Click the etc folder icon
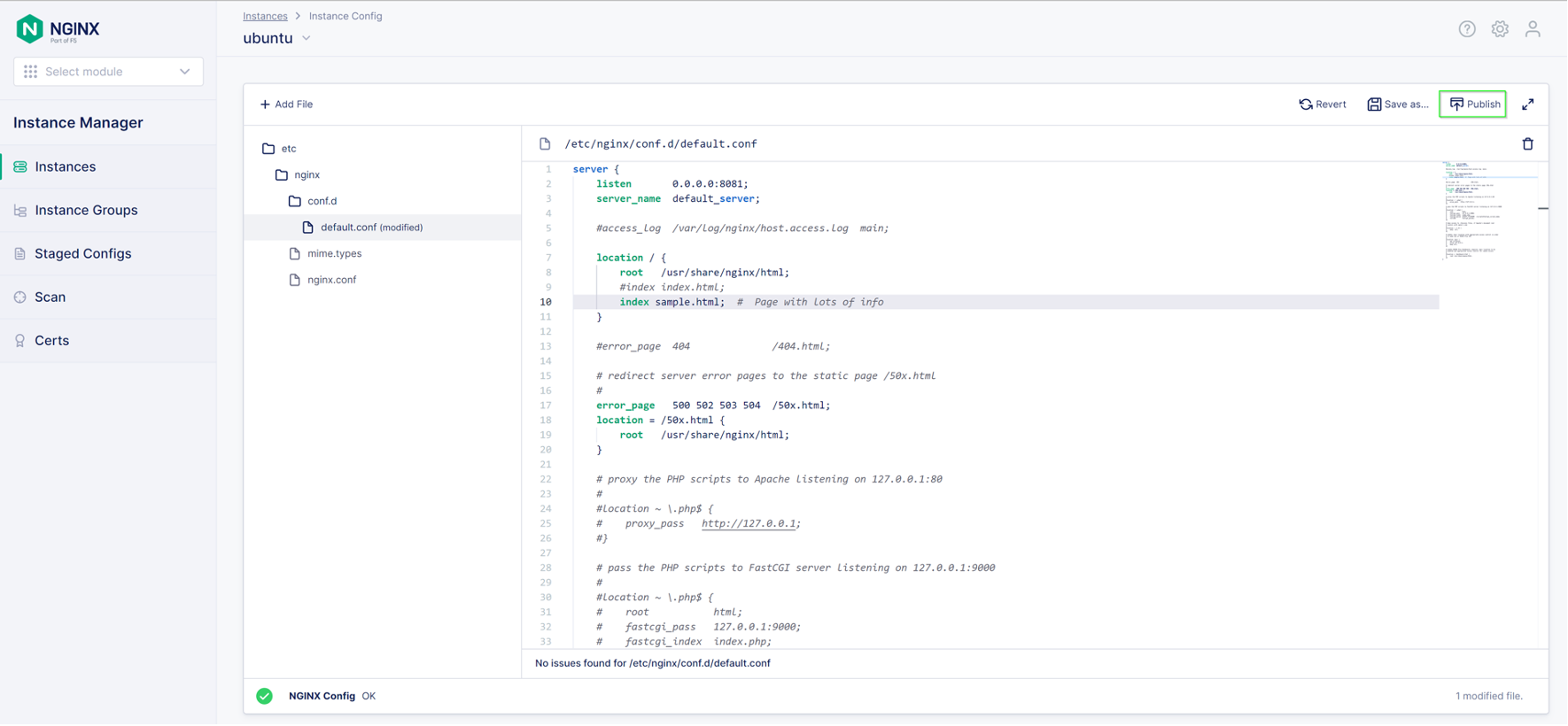 tap(268, 149)
